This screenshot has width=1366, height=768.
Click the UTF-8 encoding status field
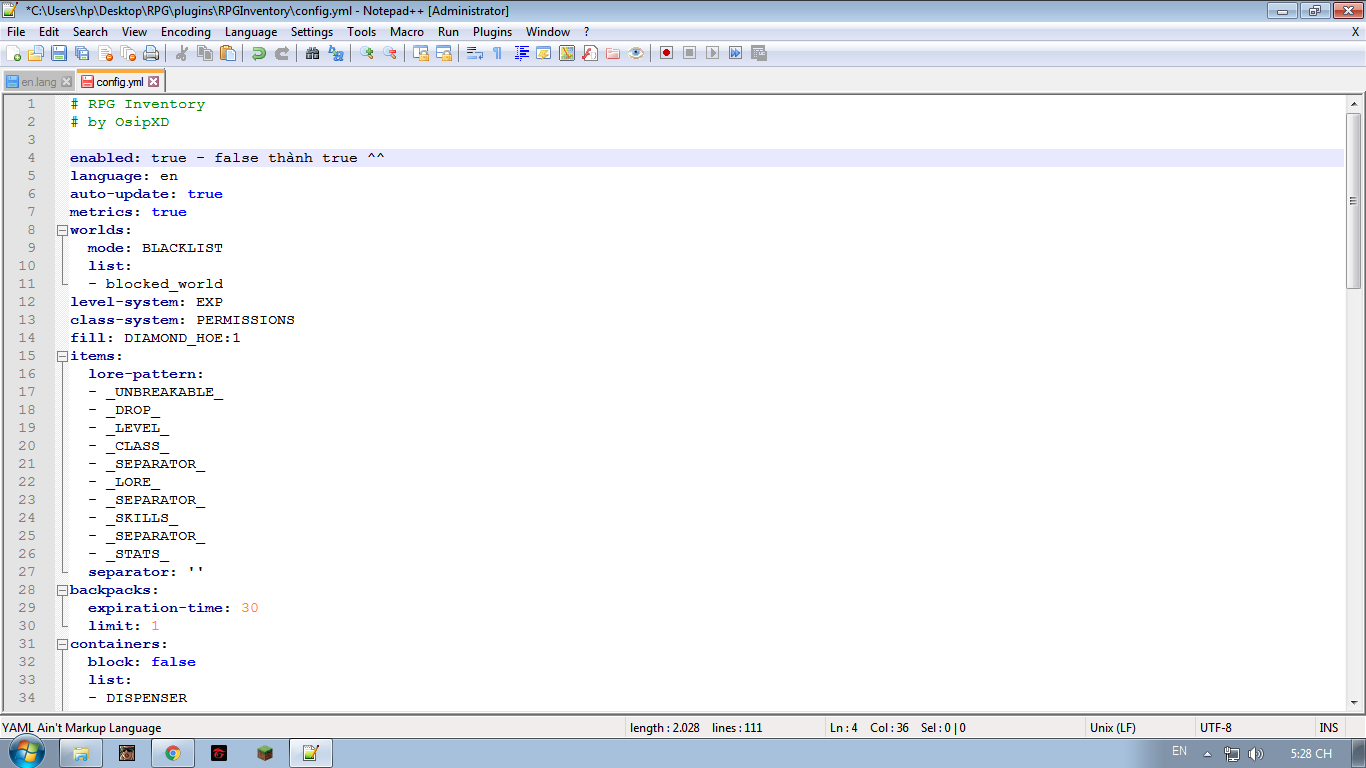(x=1216, y=728)
